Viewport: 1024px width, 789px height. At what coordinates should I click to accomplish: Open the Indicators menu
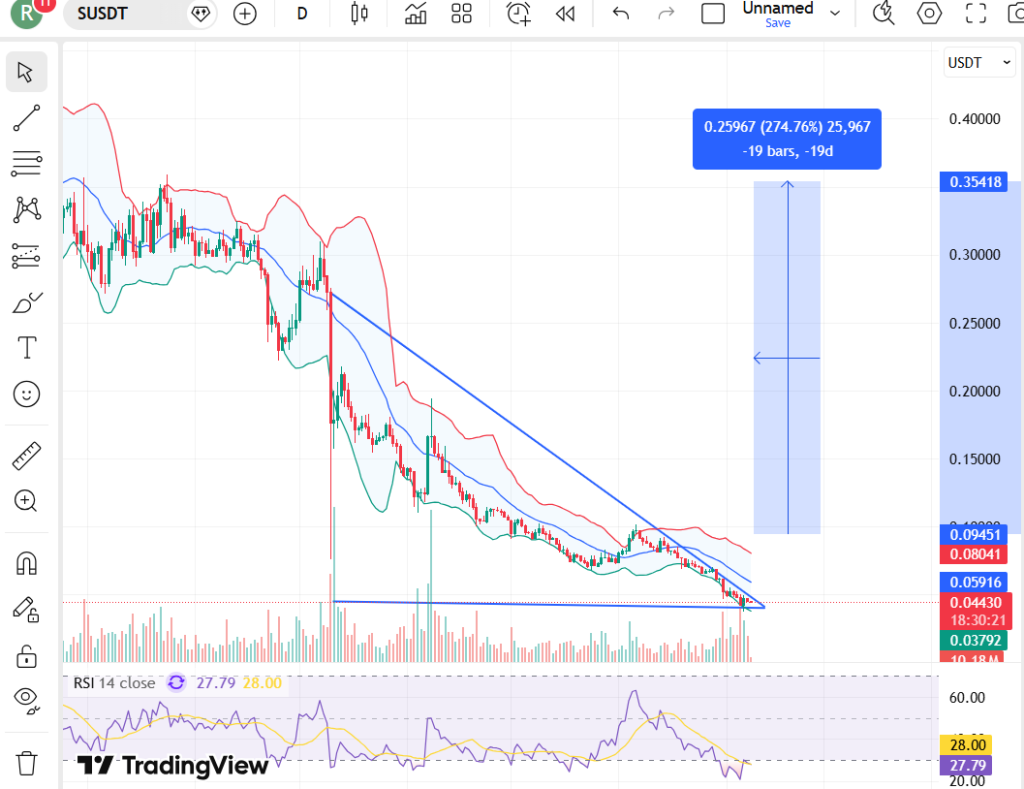click(415, 14)
